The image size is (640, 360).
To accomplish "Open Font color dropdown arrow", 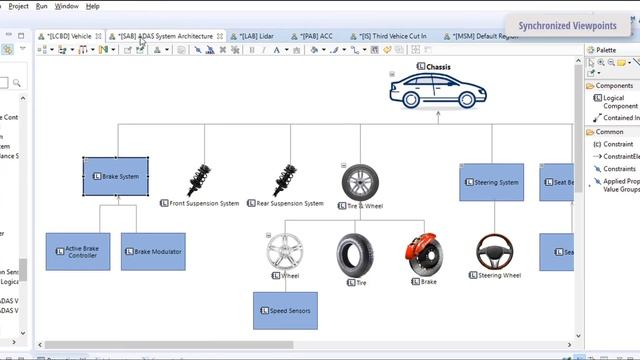I will tap(287, 50).
